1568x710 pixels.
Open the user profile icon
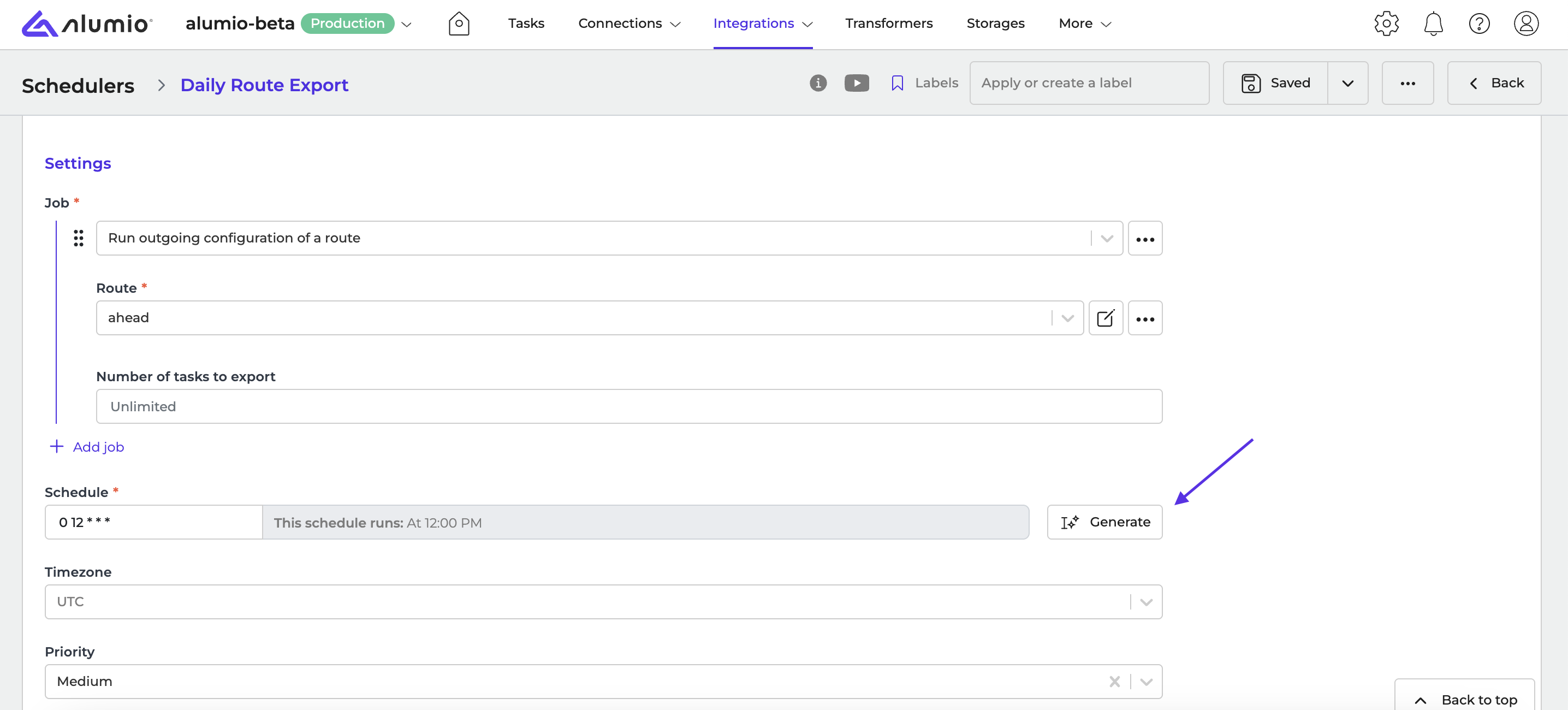1525,23
